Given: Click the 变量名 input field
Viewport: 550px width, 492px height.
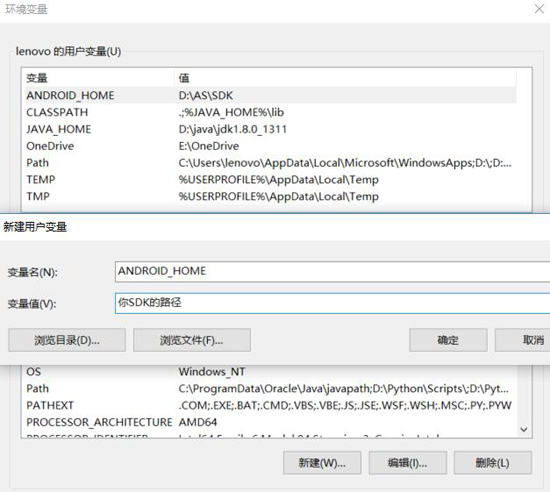Looking at the screenshot, I should 333,271.
